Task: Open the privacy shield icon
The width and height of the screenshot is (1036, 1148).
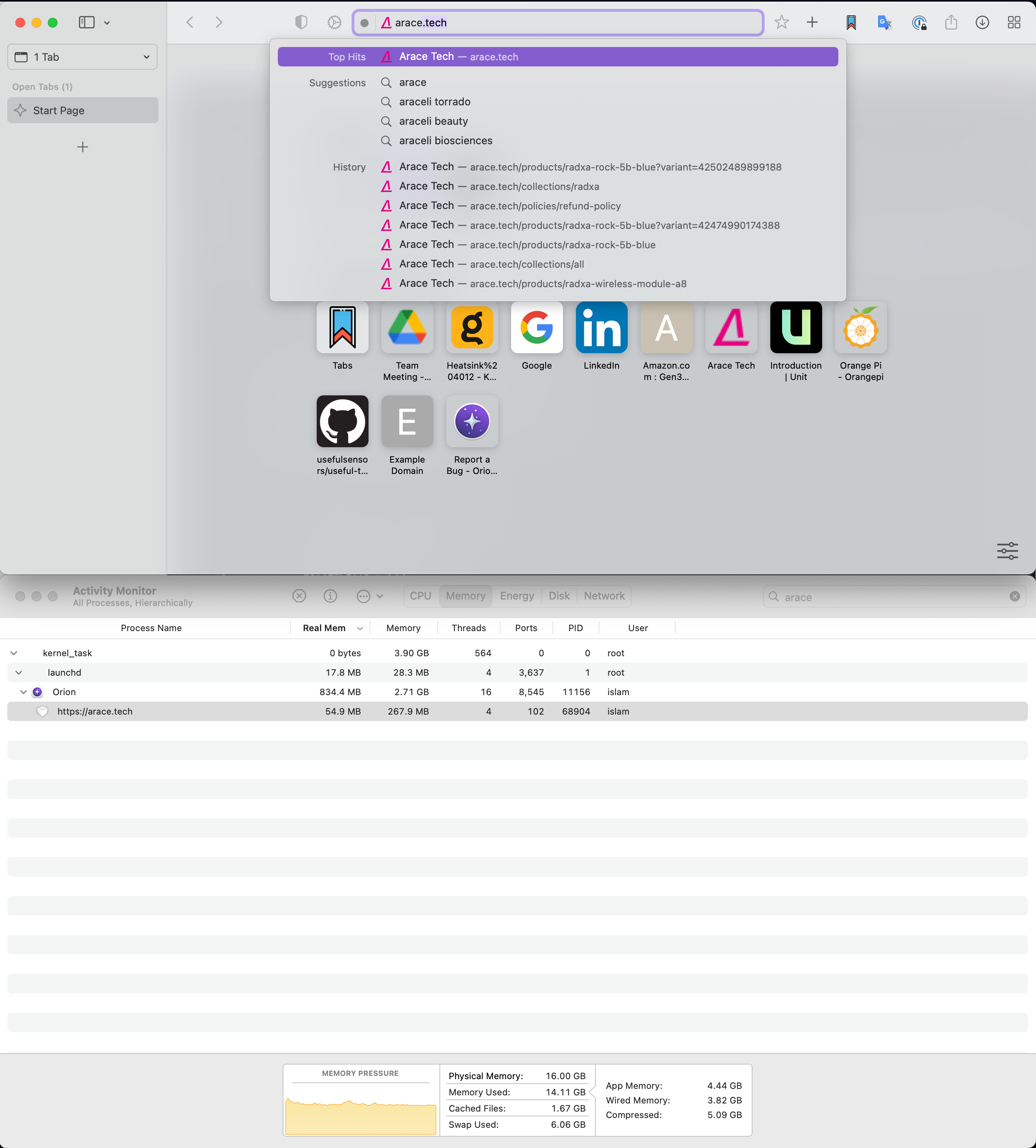Action: [301, 22]
